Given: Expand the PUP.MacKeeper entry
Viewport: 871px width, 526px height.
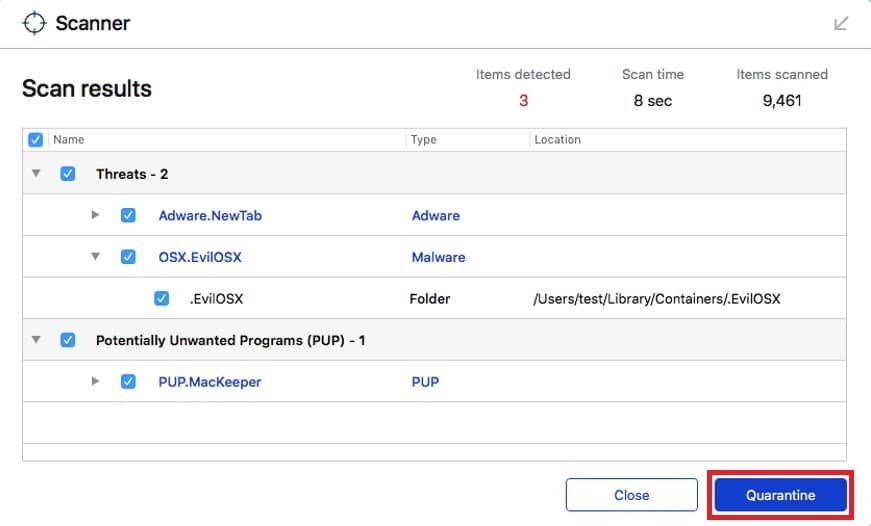Looking at the screenshot, I should [96, 381].
